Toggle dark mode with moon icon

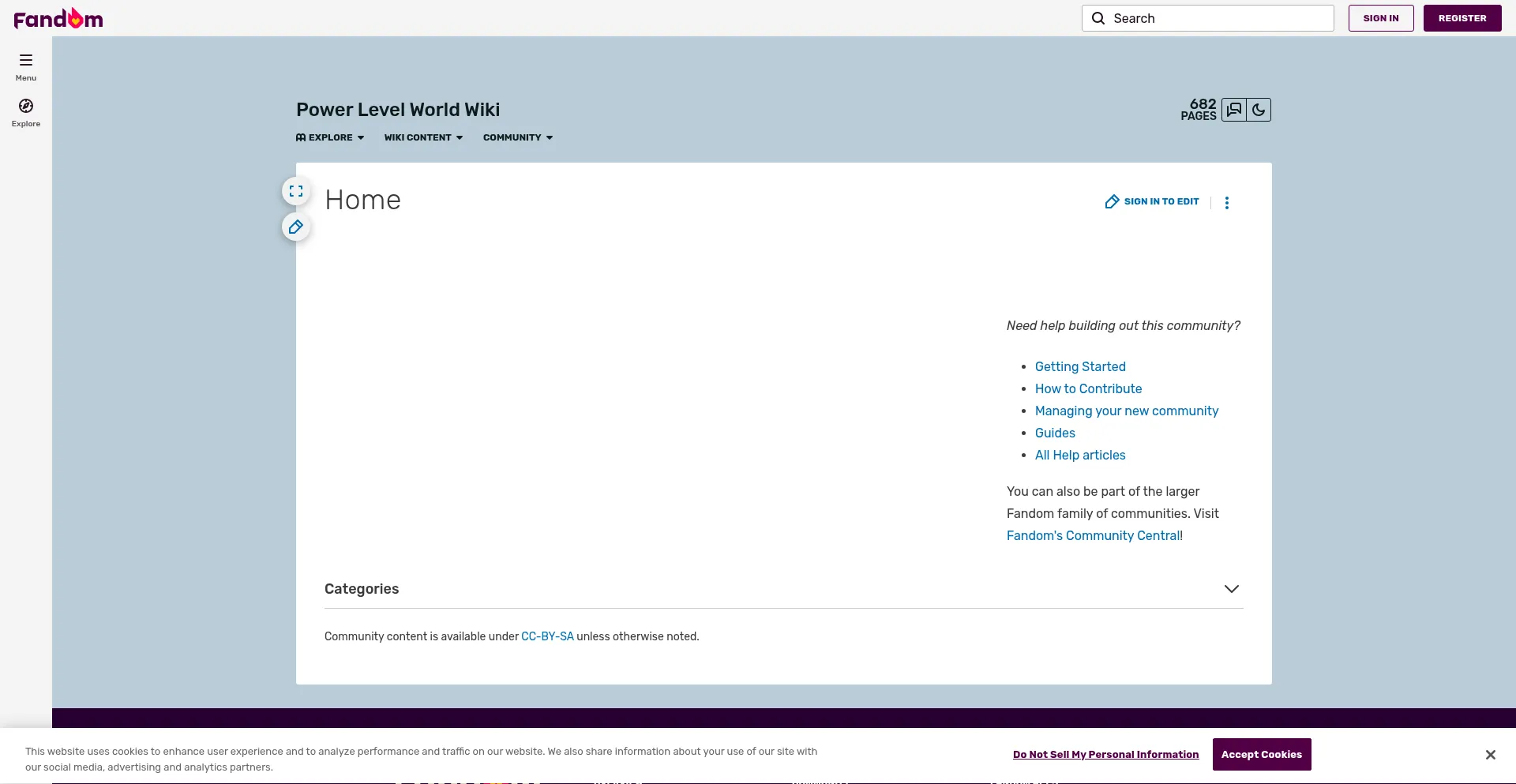click(x=1259, y=110)
